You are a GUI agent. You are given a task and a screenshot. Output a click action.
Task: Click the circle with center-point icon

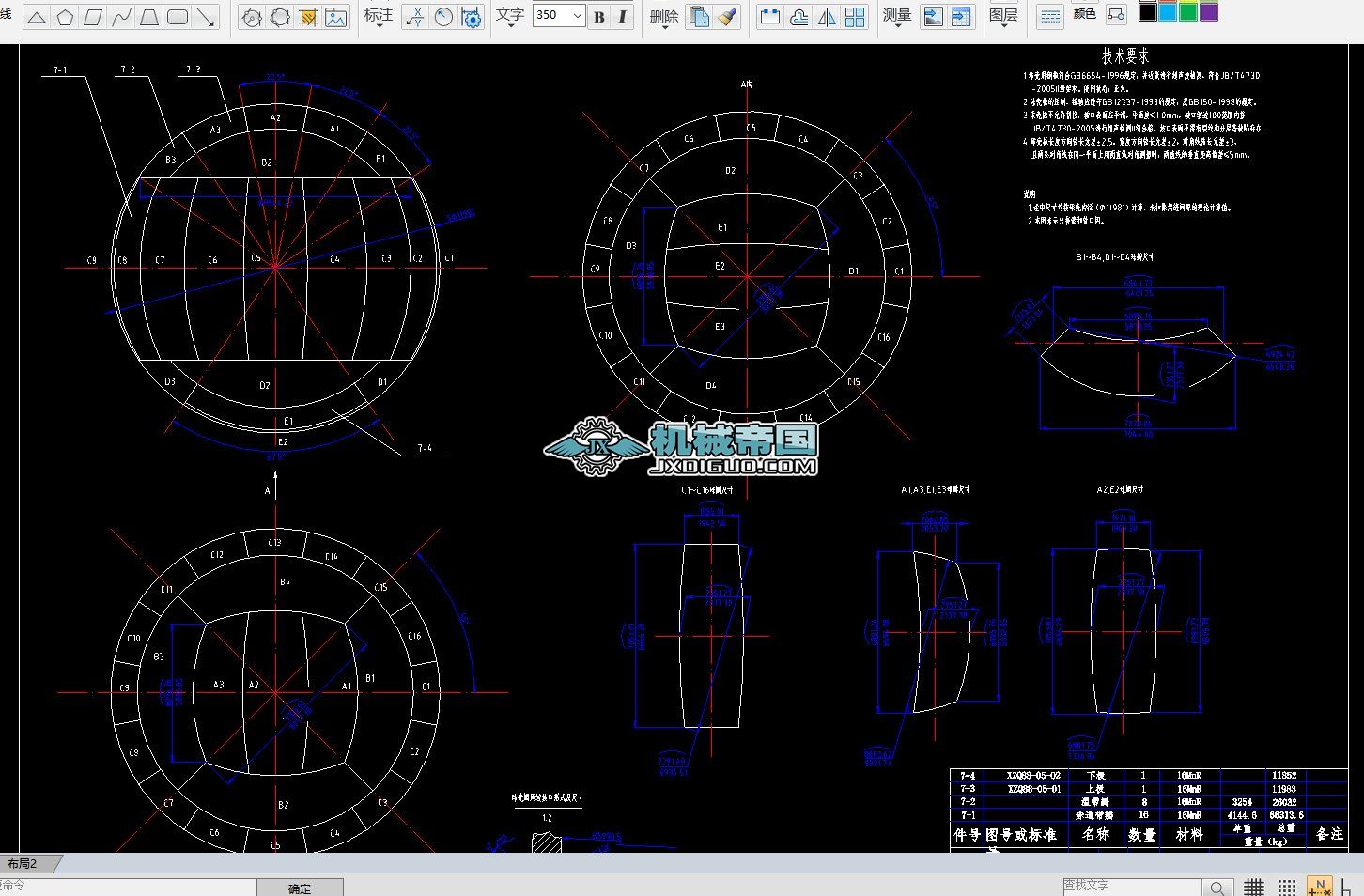pos(251,18)
